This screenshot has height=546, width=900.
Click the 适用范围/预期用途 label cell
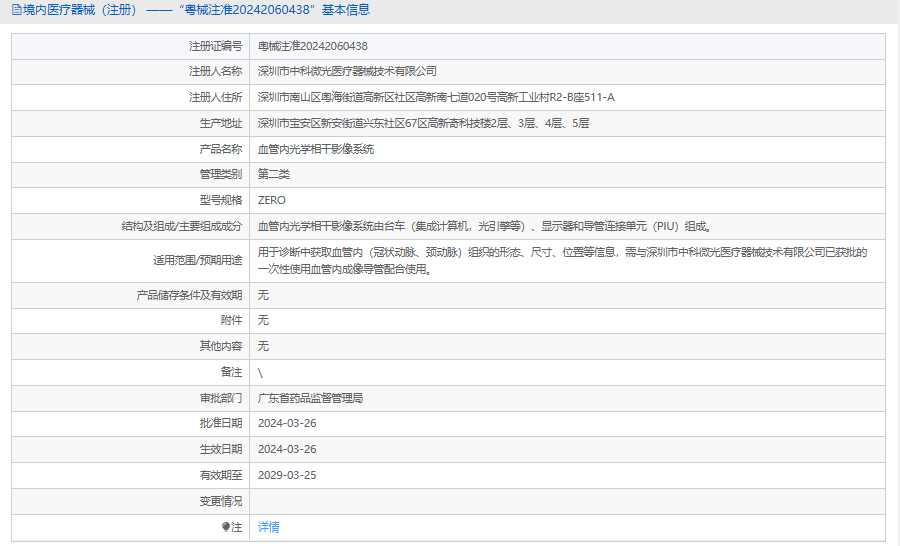tap(131, 261)
